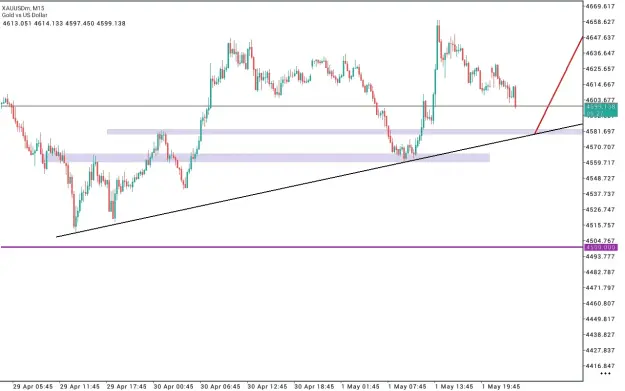Click price axis label 4603.677
The height and width of the screenshot is (391, 625).
tap(601, 100)
